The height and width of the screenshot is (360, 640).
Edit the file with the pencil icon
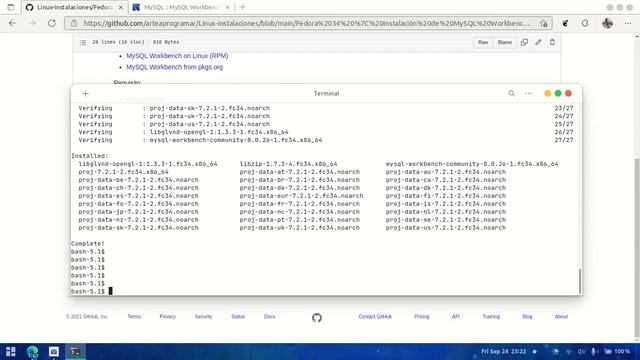538,42
